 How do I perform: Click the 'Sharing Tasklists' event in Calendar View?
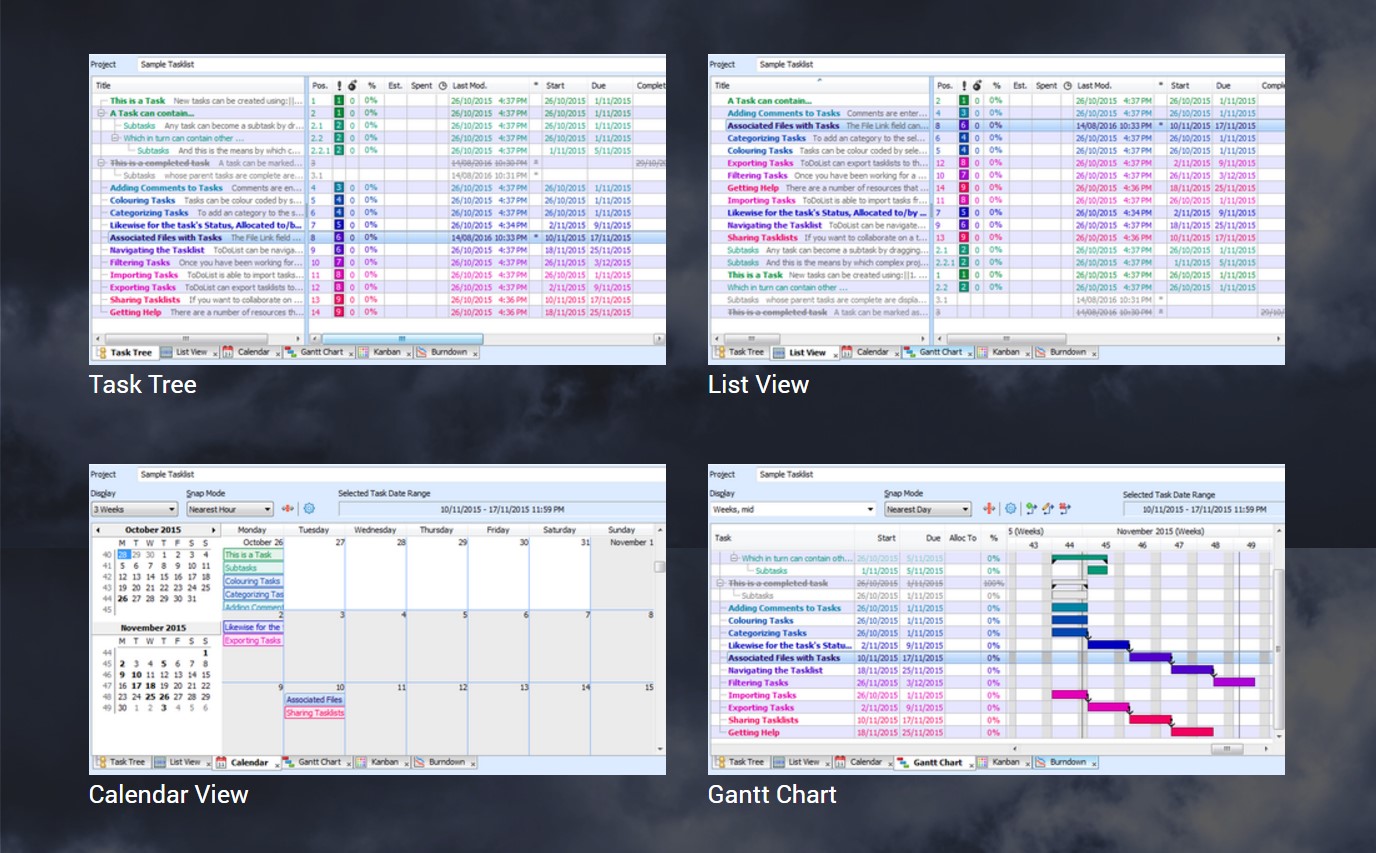click(314, 713)
